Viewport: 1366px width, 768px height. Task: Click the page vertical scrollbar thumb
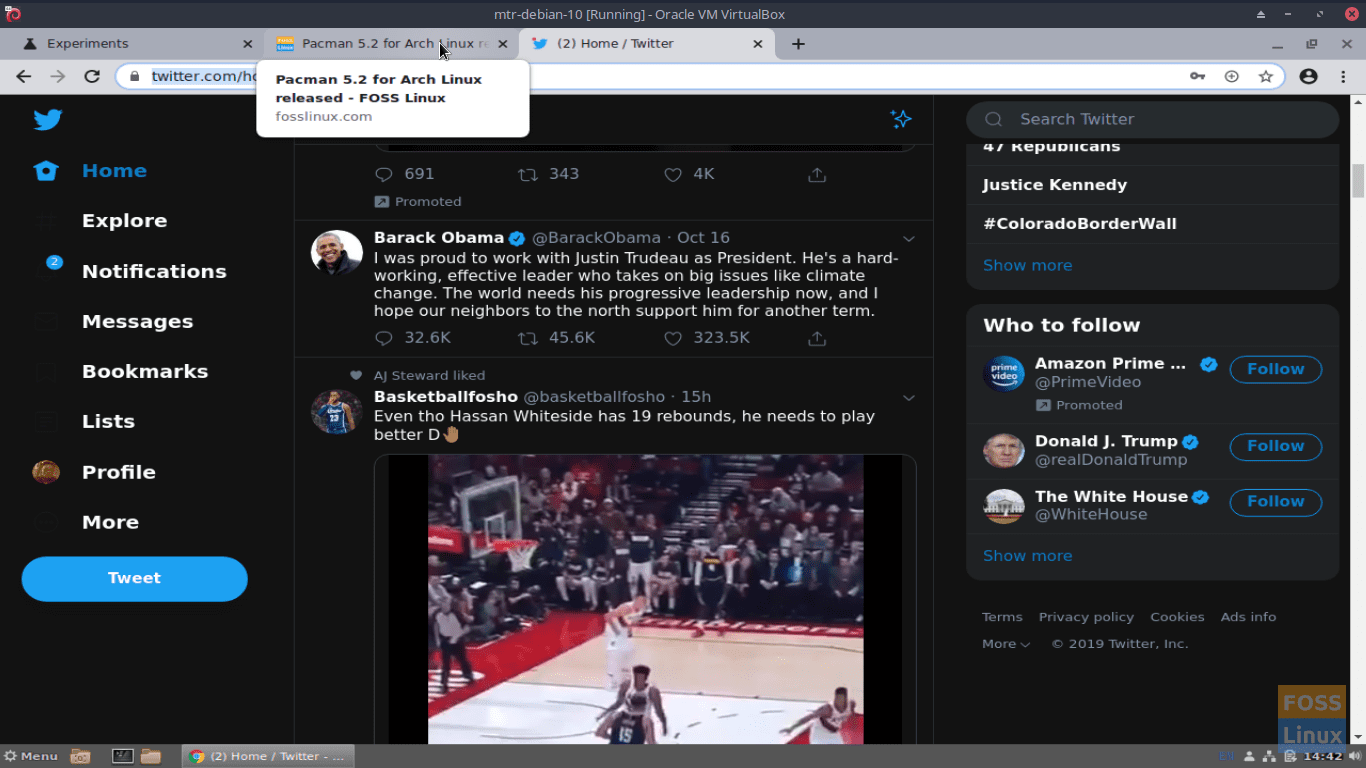click(x=1358, y=181)
